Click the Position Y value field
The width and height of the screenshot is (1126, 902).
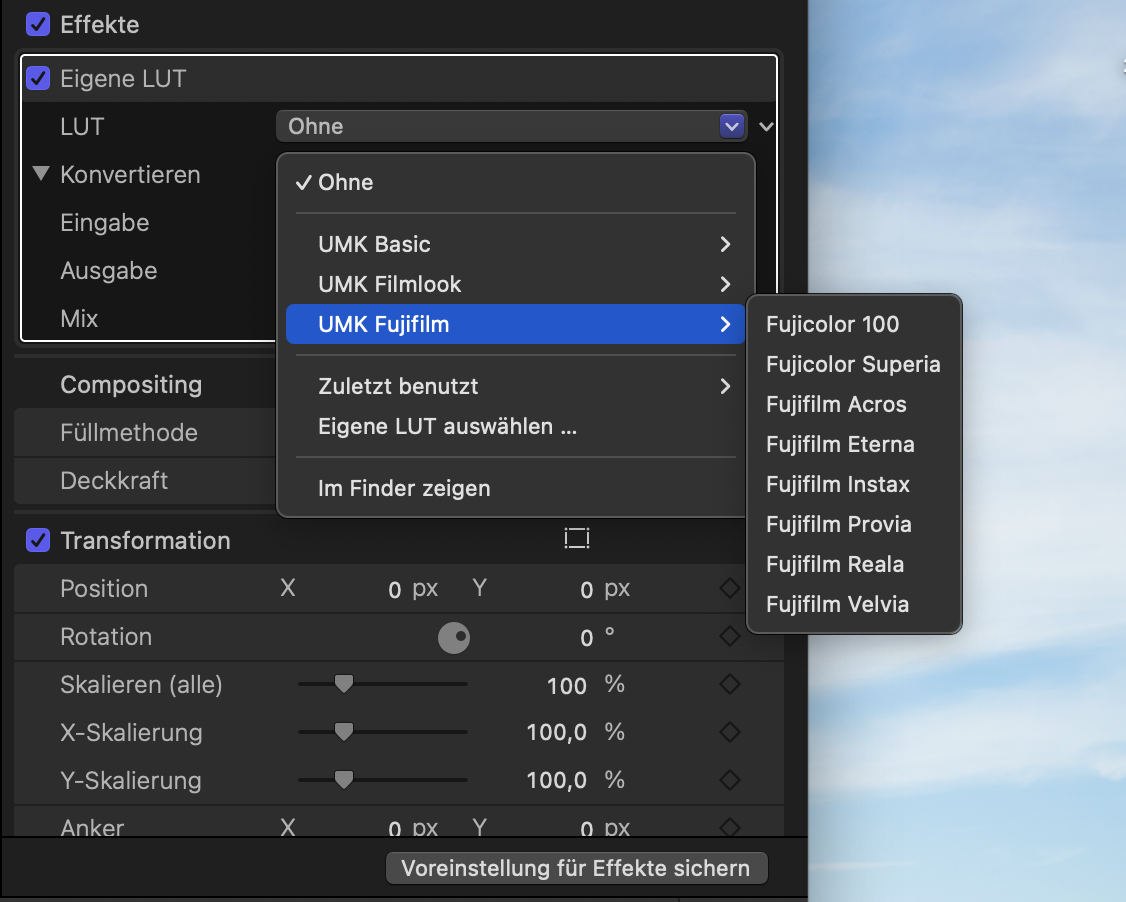point(586,590)
